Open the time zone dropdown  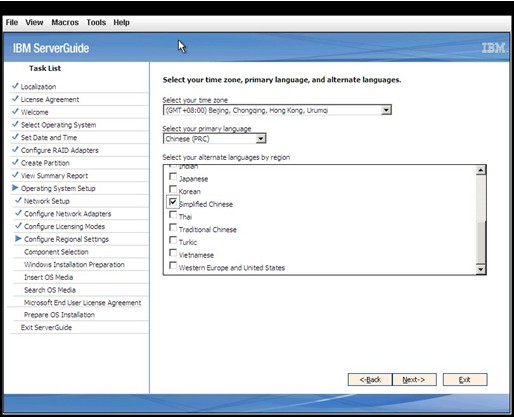click(386, 110)
